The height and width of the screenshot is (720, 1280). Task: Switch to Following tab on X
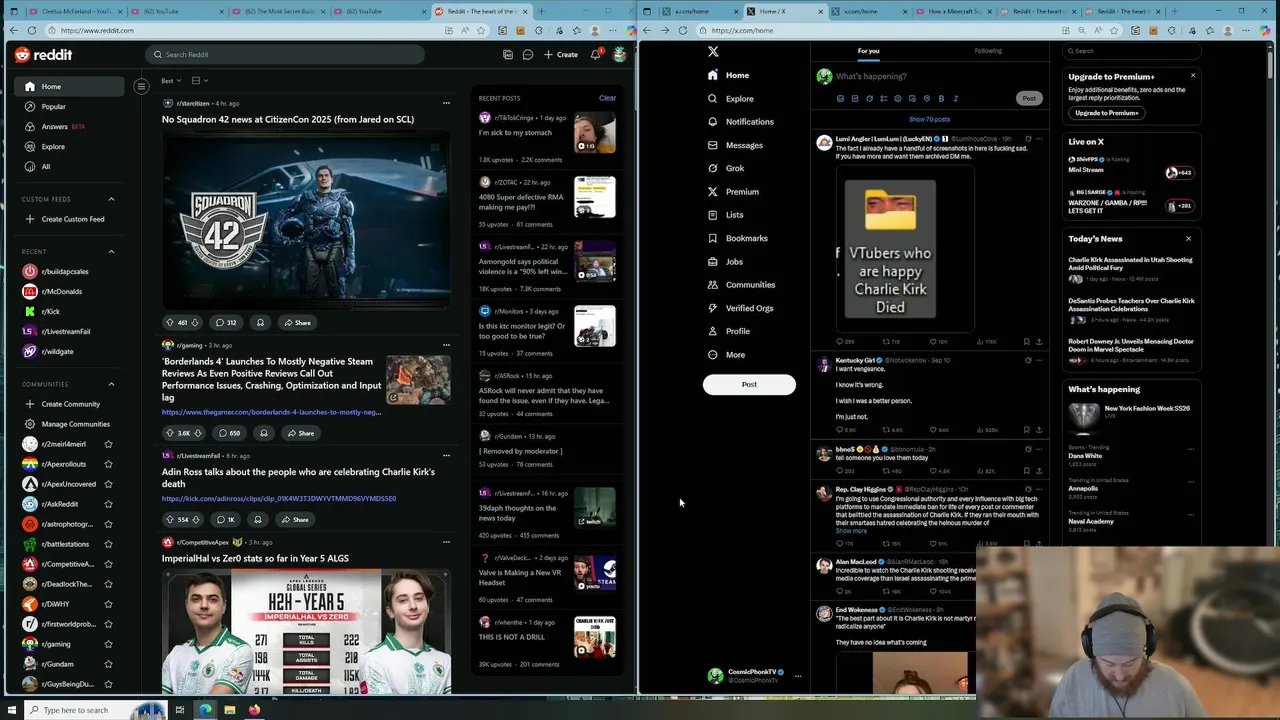pyautogui.click(x=988, y=51)
